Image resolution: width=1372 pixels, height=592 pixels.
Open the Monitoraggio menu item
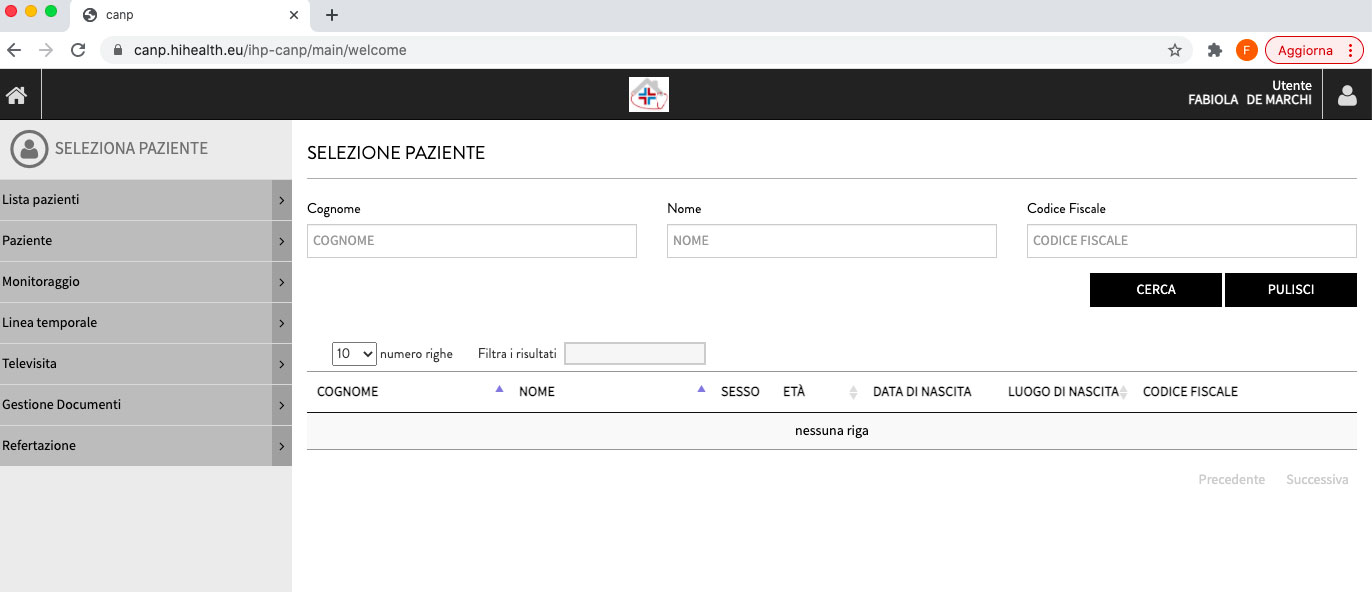(146, 282)
